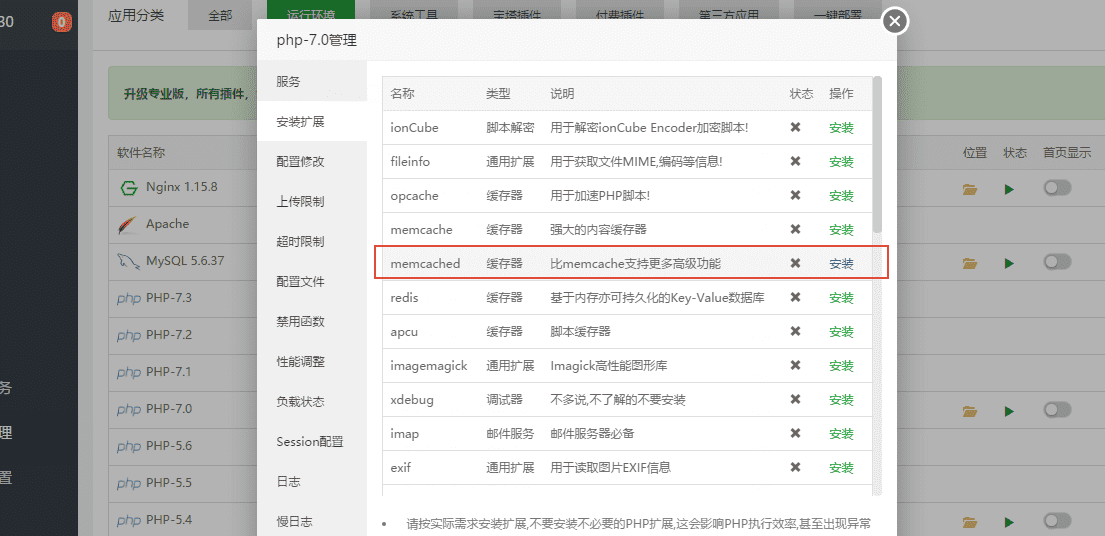Switch to the 配置修改 section
This screenshot has width=1105, height=536.
pyautogui.click(x=300, y=161)
